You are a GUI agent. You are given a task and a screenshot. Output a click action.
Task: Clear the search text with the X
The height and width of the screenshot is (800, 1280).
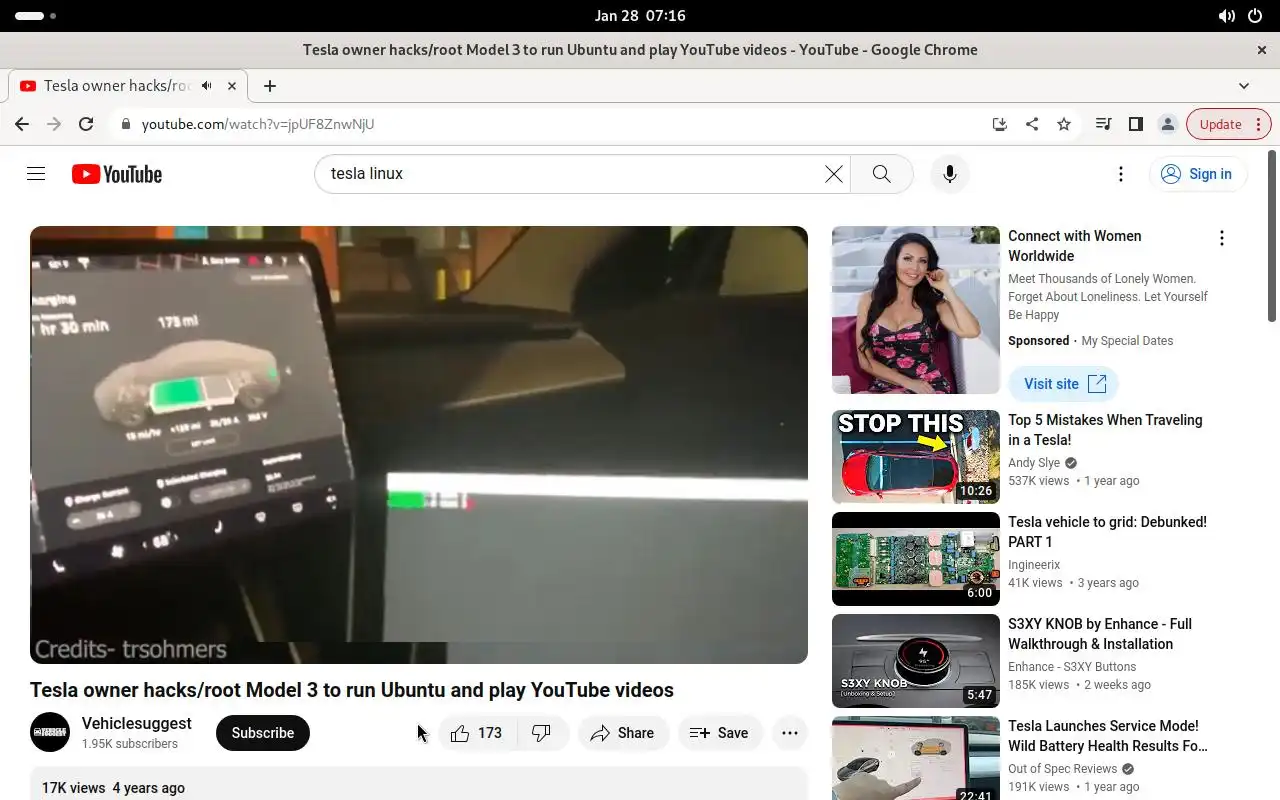833,174
